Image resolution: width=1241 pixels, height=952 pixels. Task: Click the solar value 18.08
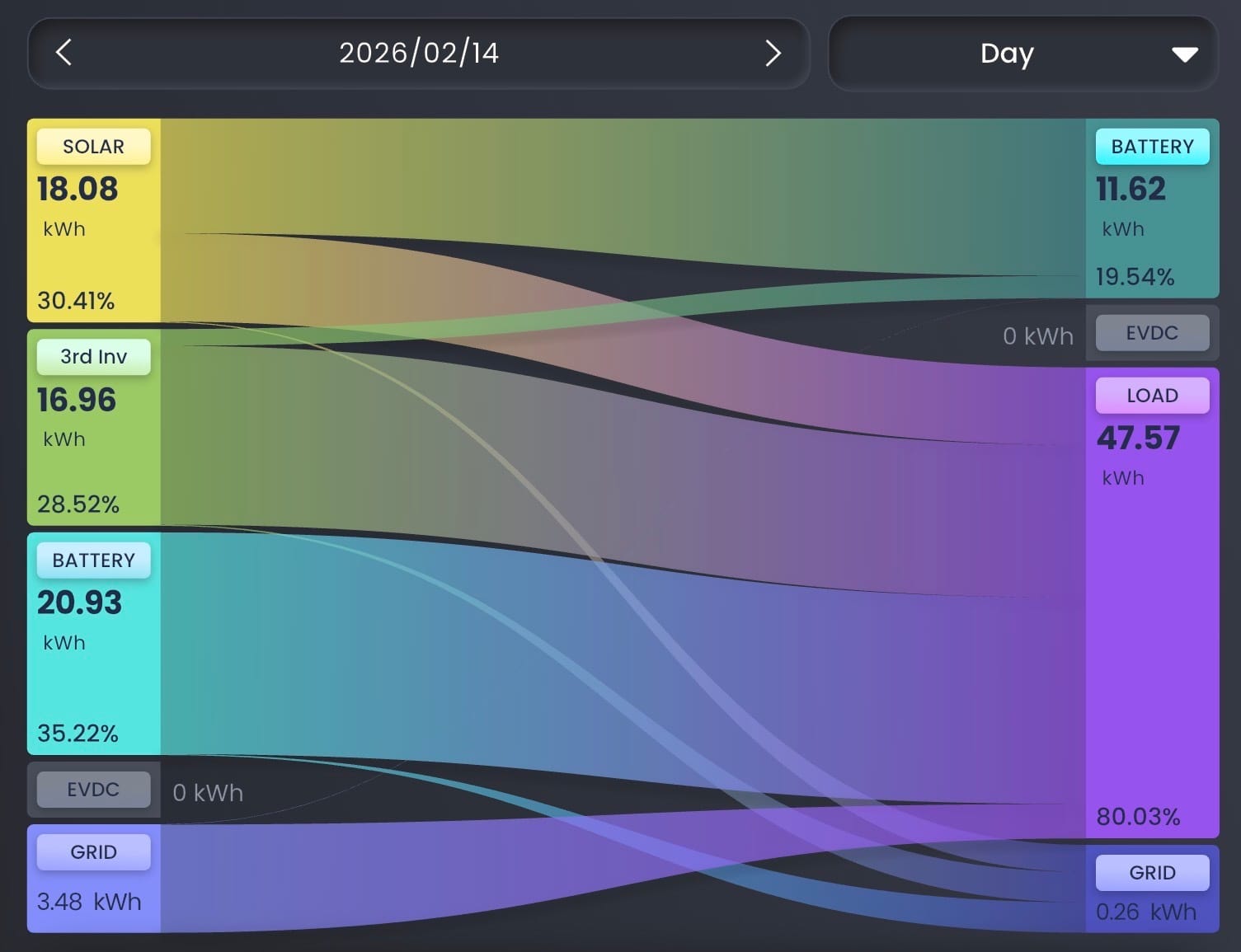78,189
